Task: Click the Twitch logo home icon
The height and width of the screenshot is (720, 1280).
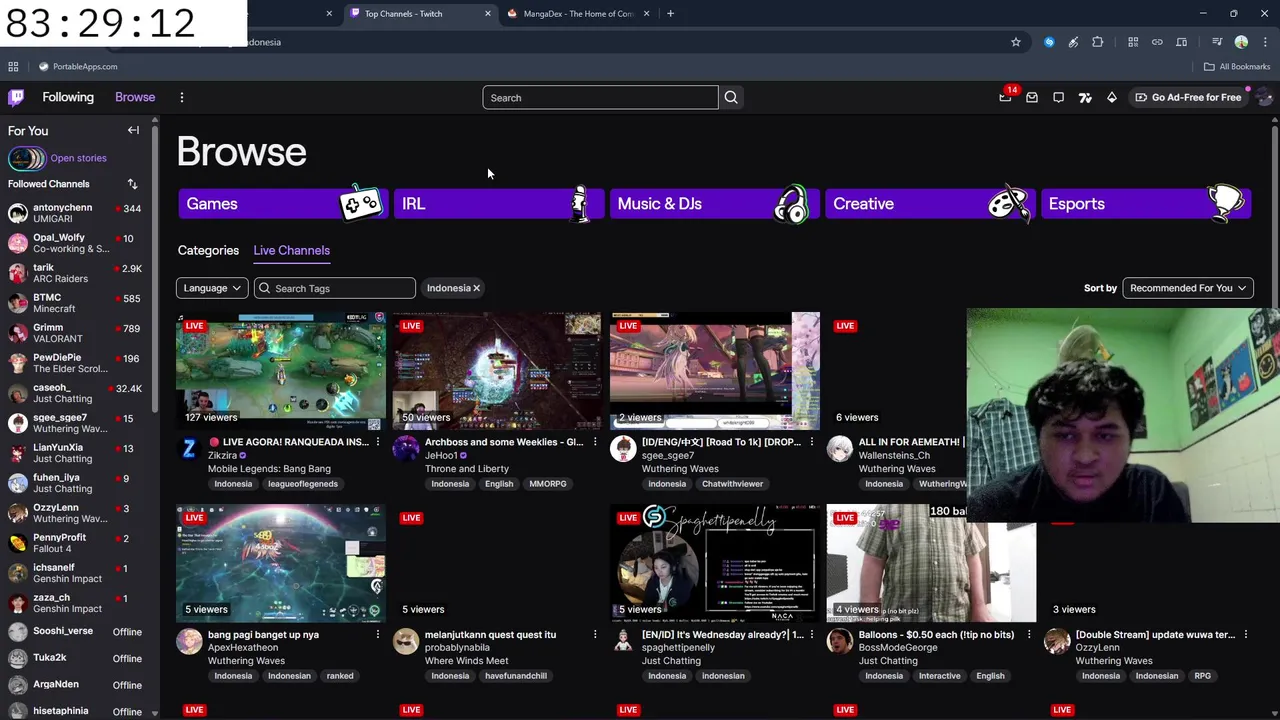Action: pos(16,97)
